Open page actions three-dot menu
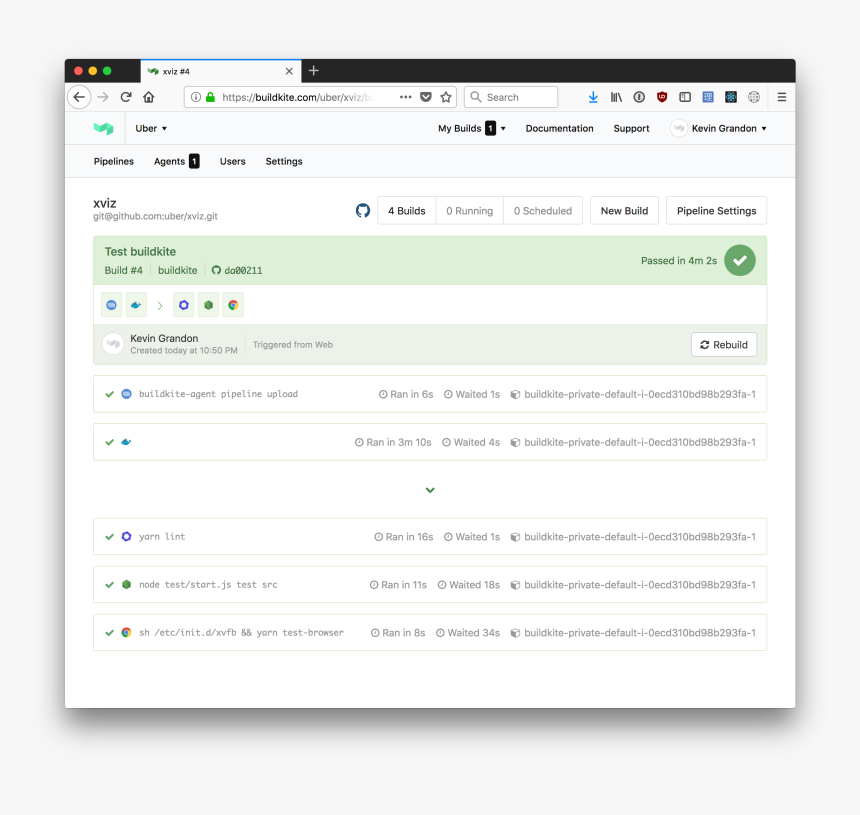 click(x=405, y=97)
